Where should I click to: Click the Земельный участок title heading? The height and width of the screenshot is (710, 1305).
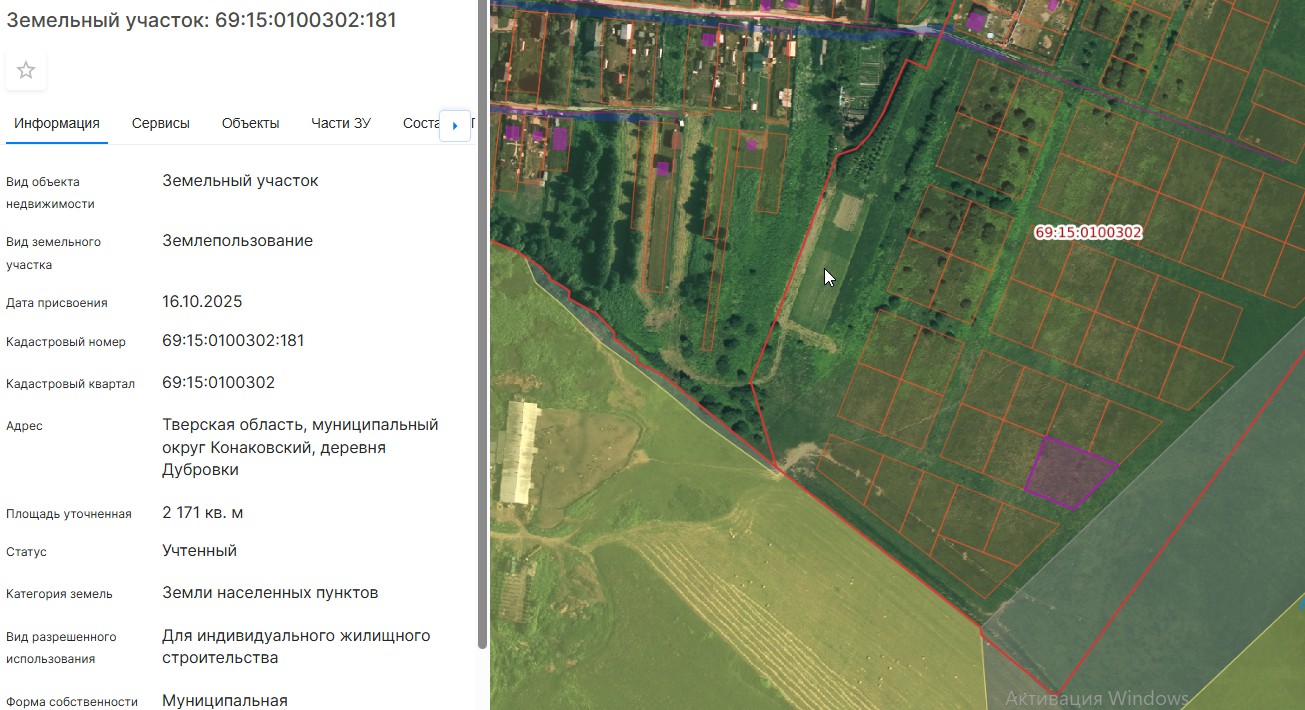201,20
